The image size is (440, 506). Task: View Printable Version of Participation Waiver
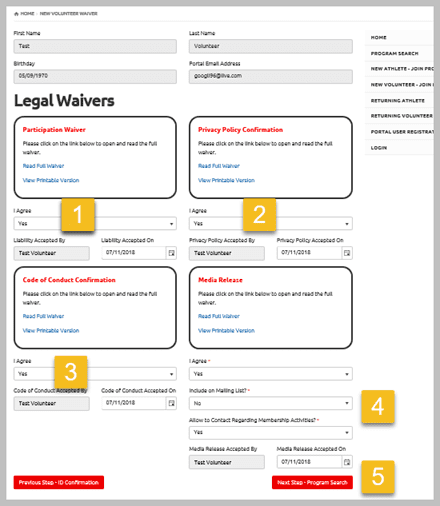click(x=51, y=180)
